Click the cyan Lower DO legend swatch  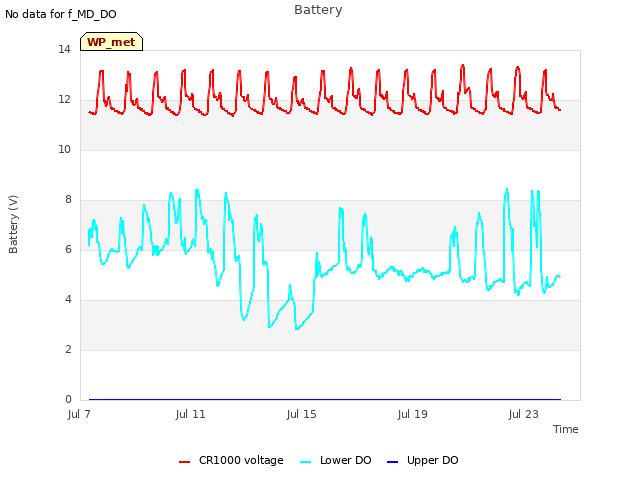[x=305, y=462]
